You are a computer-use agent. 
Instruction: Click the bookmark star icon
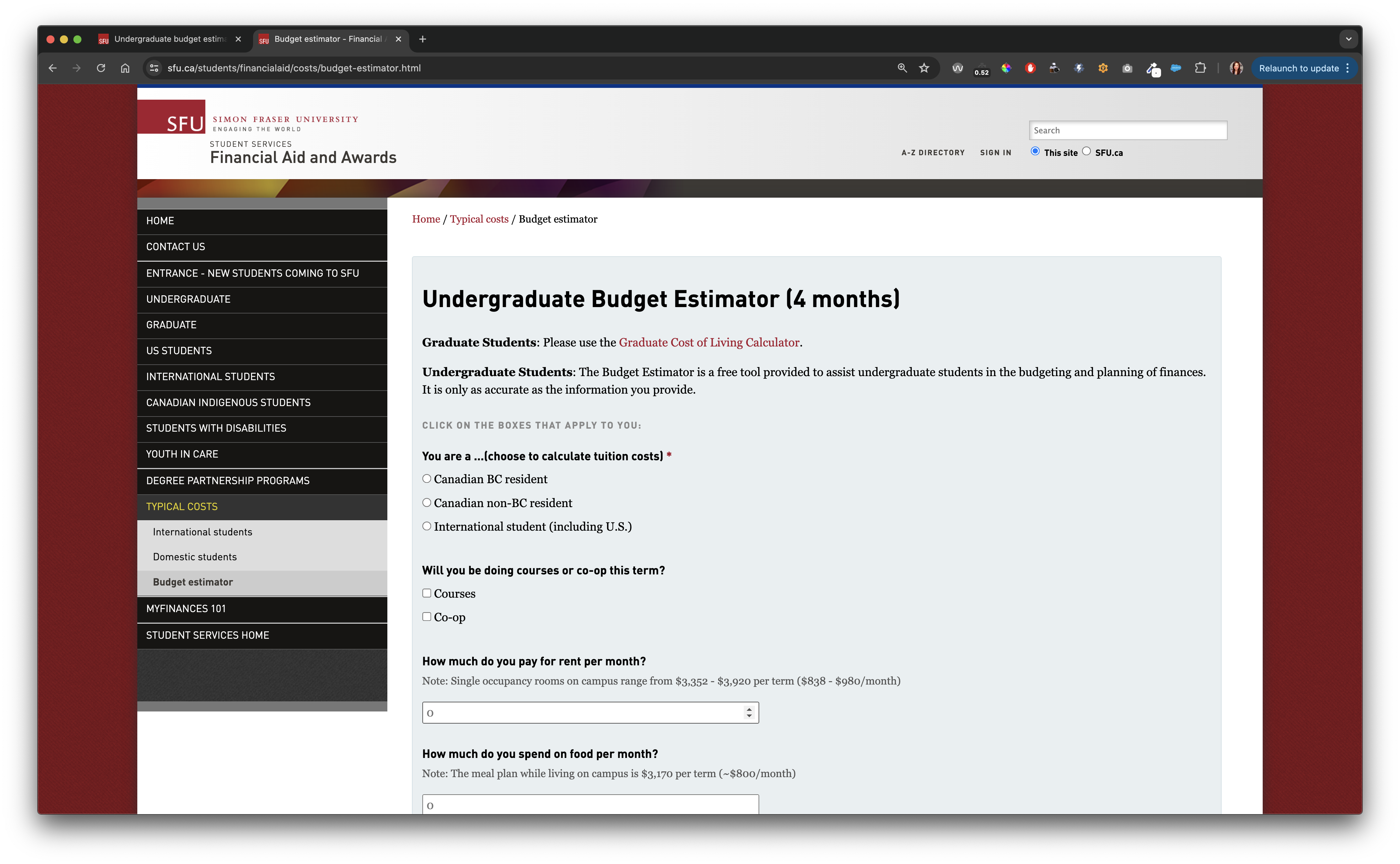coord(924,68)
